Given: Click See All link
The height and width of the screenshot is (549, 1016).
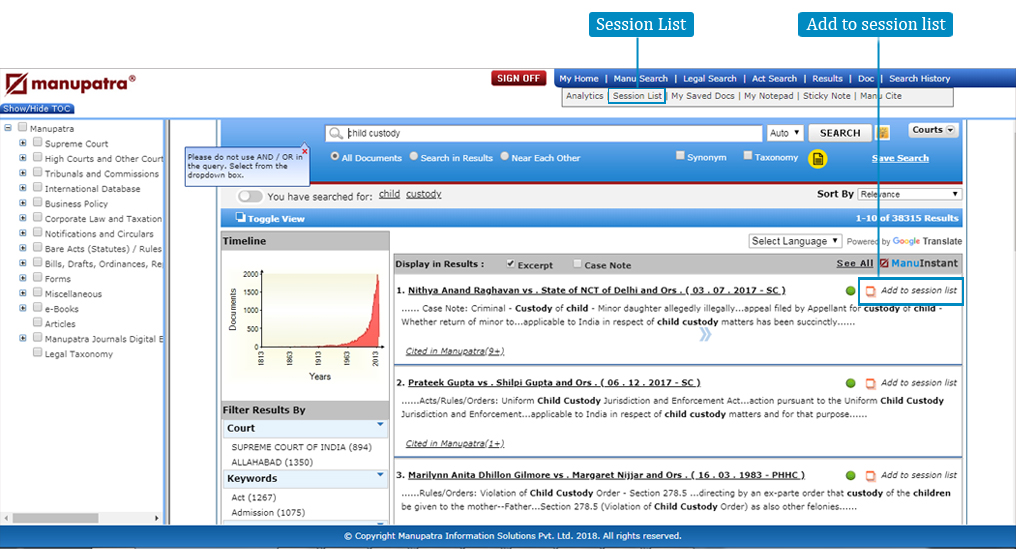Looking at the screenshot, I should (x=855, y=263).
